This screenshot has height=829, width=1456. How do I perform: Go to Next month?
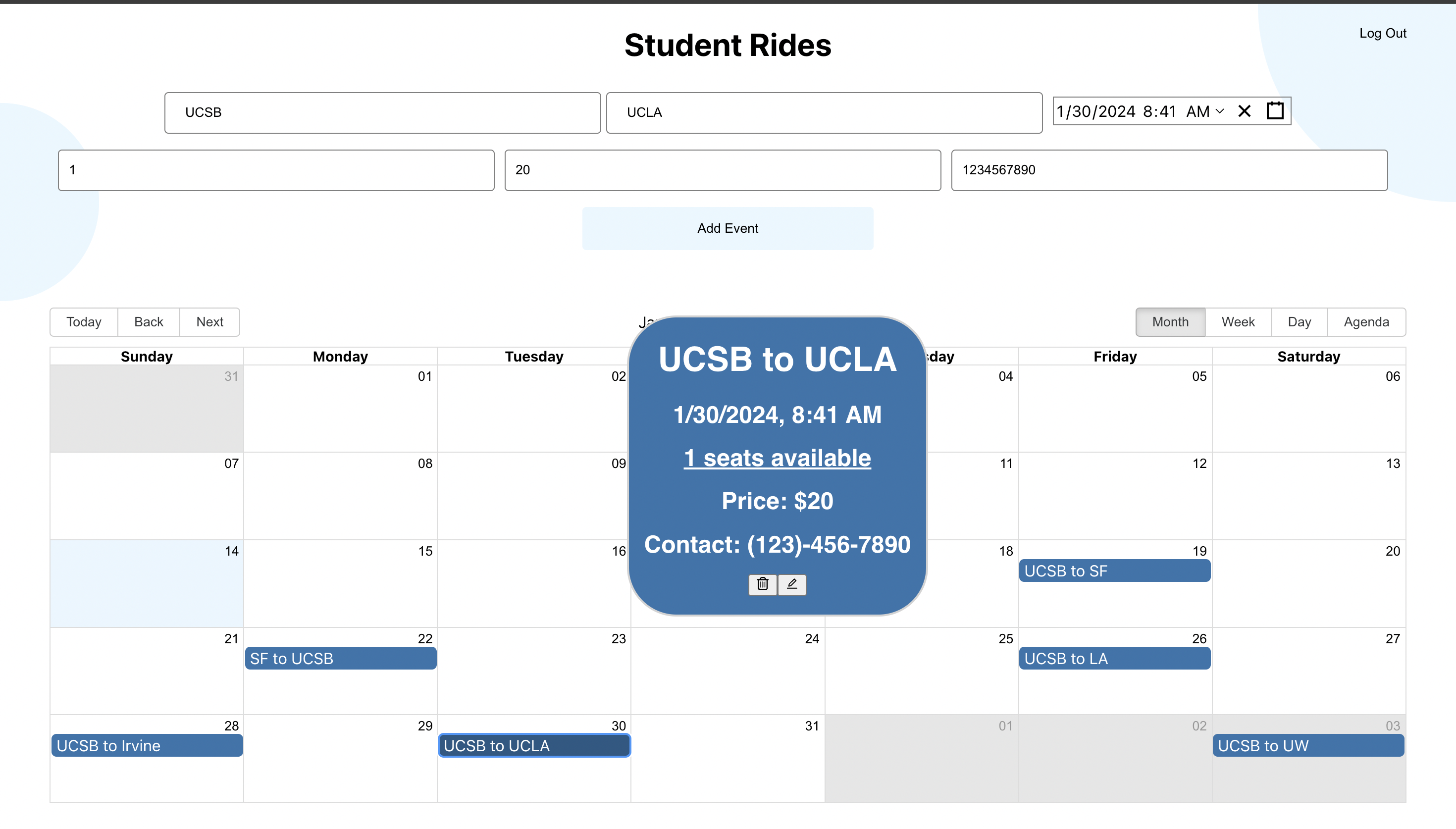tap(209, 322)
